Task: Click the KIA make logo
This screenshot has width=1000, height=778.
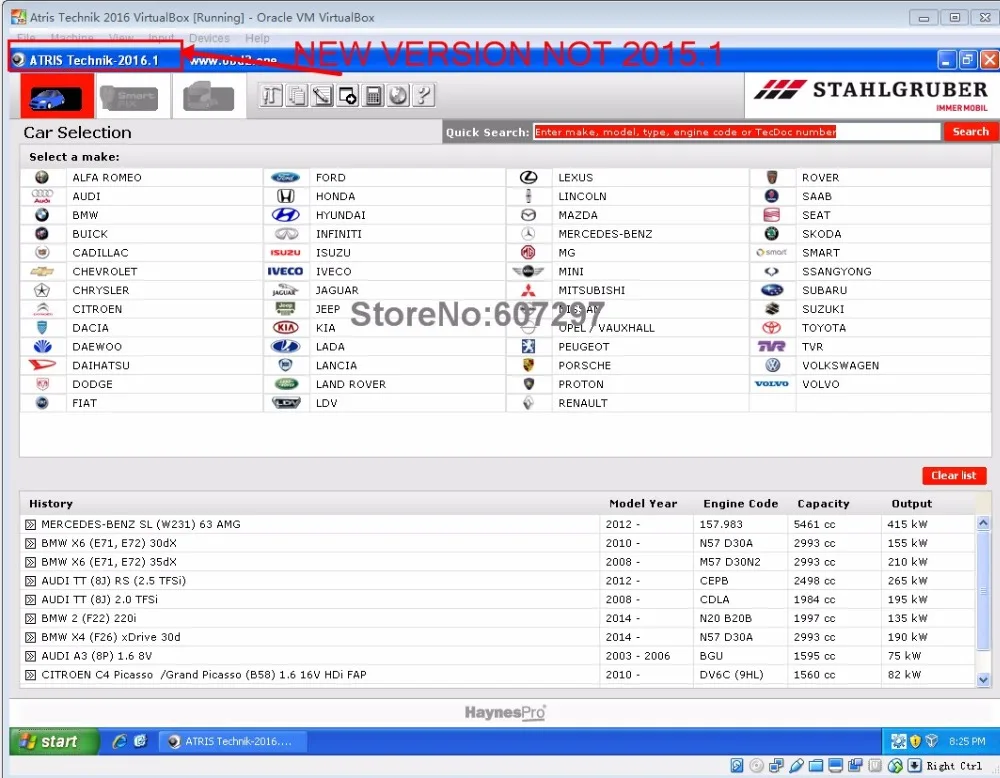Action: tap(285, 328)
